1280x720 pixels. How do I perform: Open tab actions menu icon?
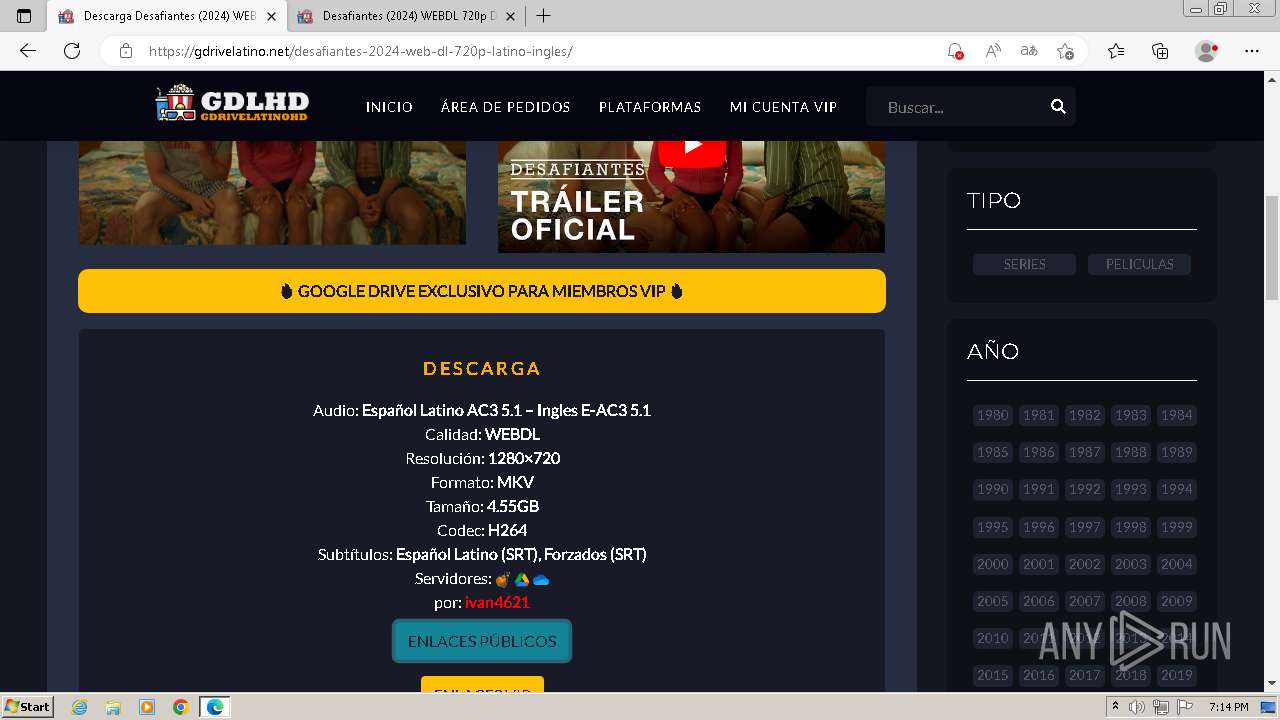[24, 16]
